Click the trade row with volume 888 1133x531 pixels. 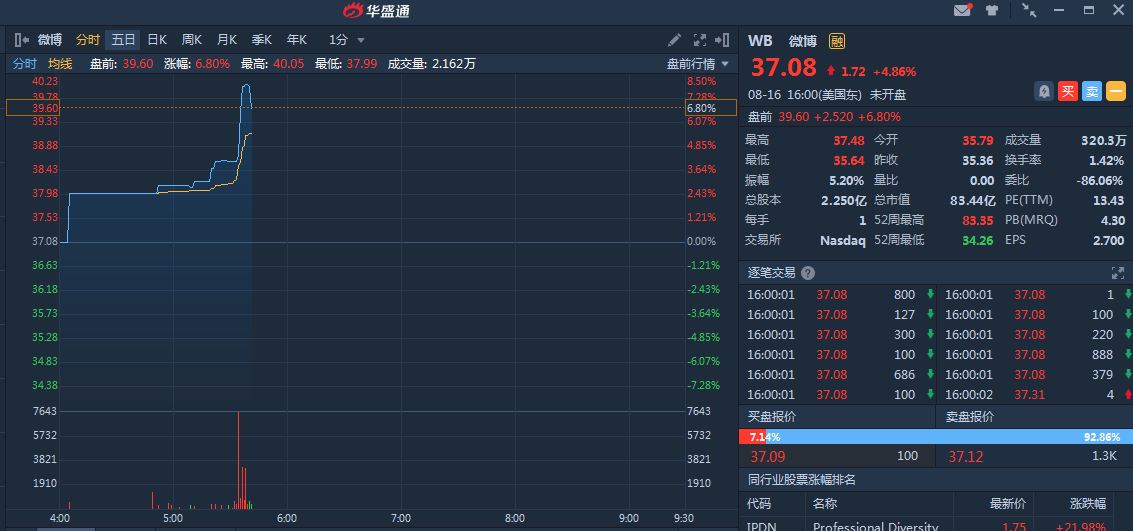tap(1035, 355)
